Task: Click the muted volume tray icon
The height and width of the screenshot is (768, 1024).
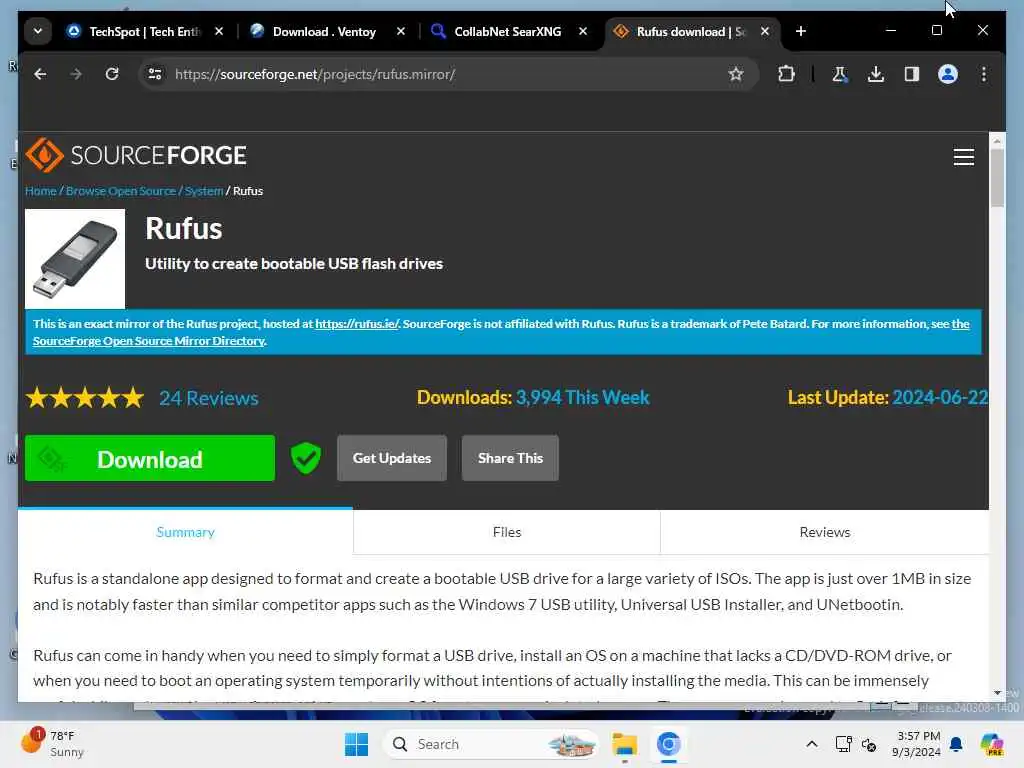Action: [x=869, y=744]
